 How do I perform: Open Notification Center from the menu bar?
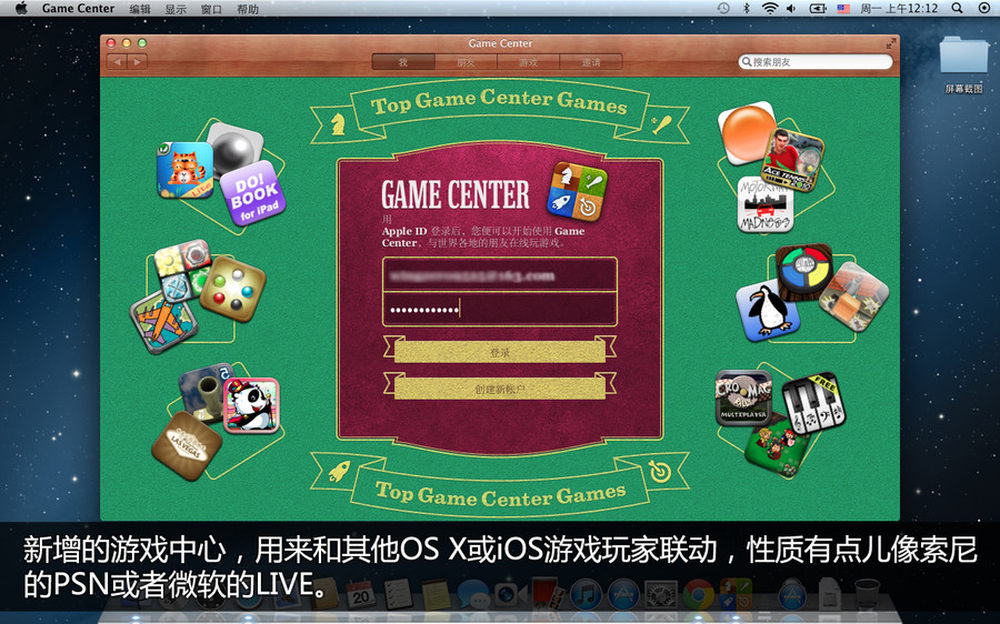(x=984, y=8)
